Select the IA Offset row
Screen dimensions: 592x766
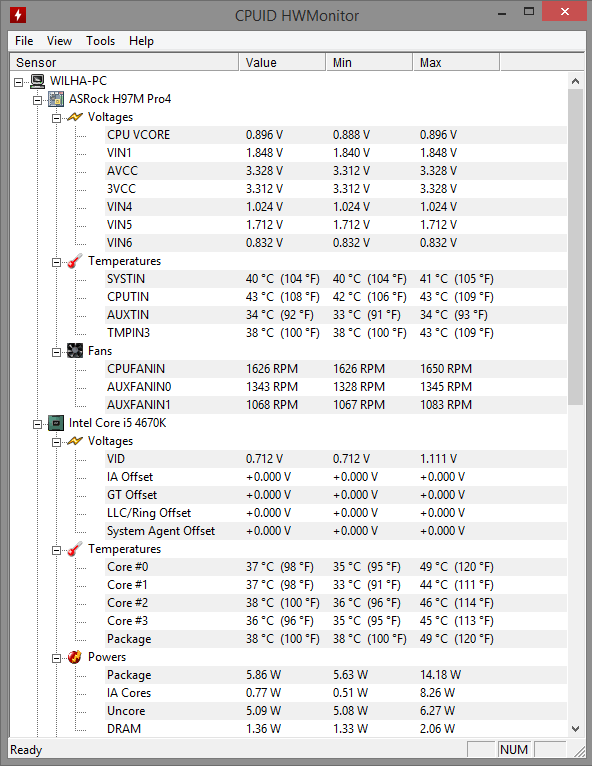(x=336, y=477)
